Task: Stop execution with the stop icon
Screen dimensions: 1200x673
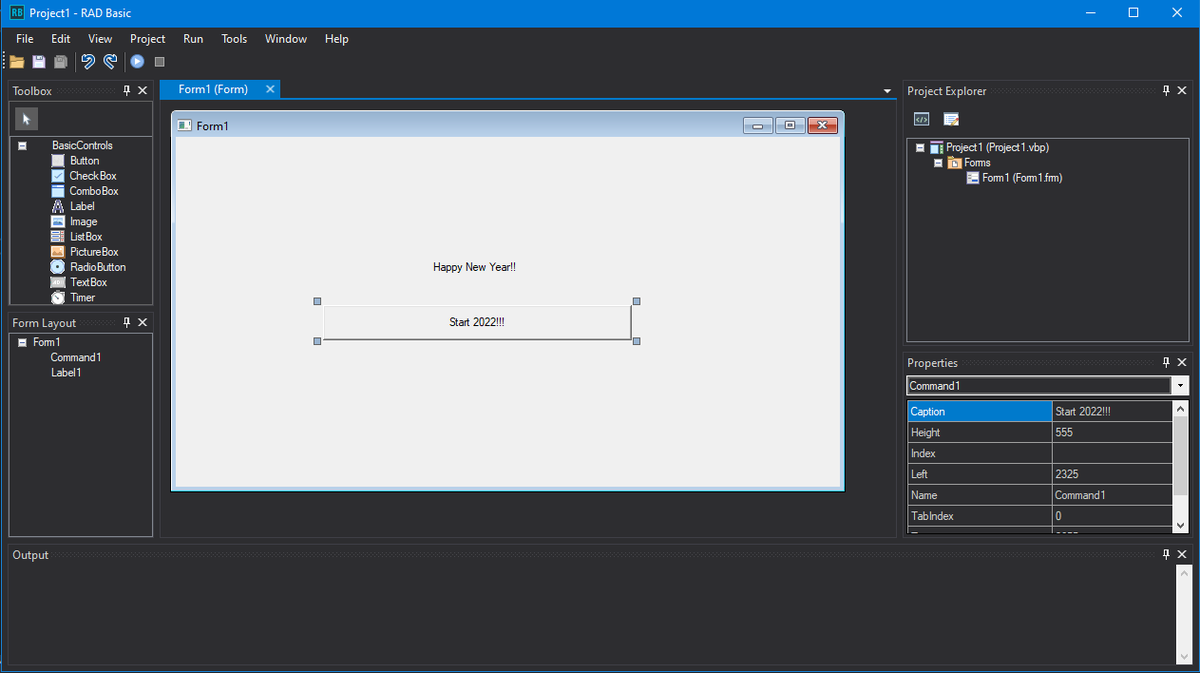Action: tap(159, 62)
